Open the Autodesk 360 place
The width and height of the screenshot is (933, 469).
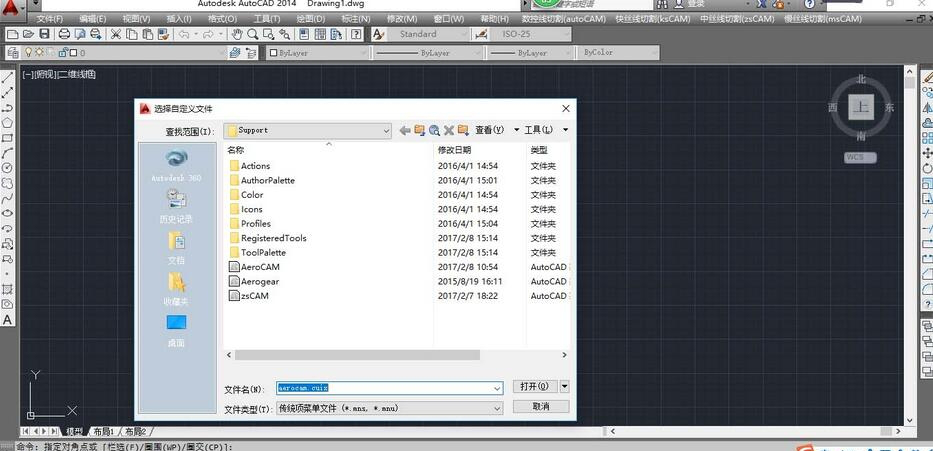[176, 165]
